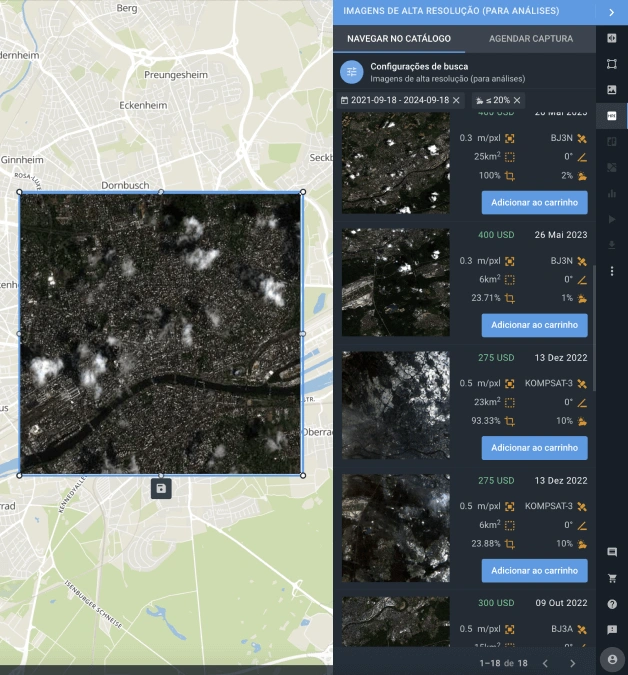Add the 26 Mai 2023 image to cart

[534, 325]
